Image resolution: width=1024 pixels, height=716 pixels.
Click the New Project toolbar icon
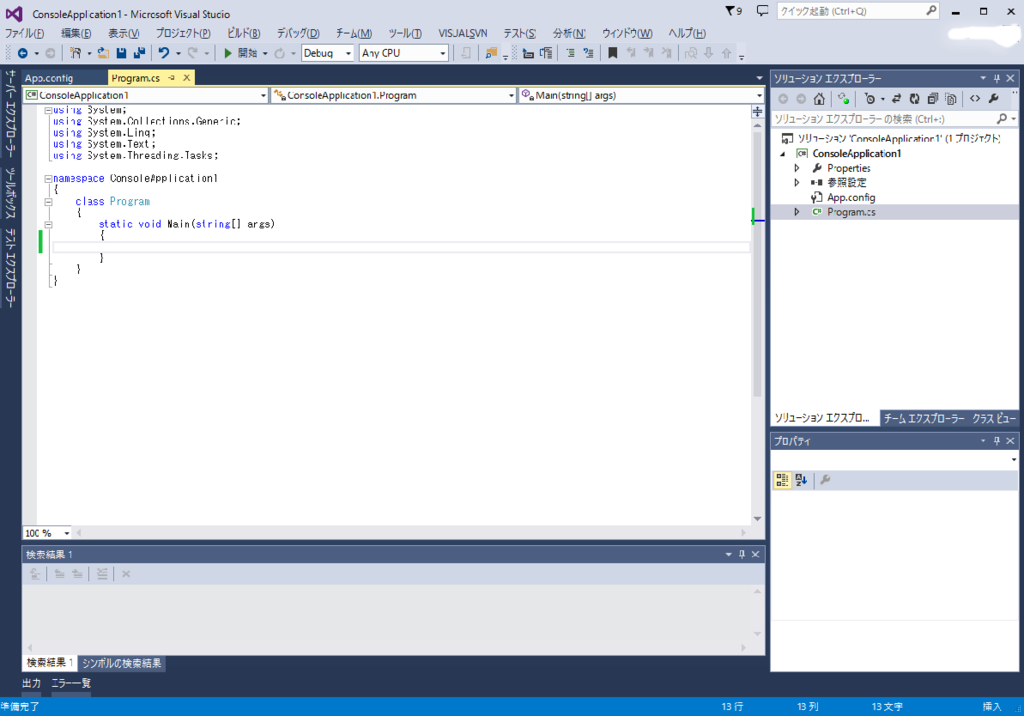tap(76, 53)
